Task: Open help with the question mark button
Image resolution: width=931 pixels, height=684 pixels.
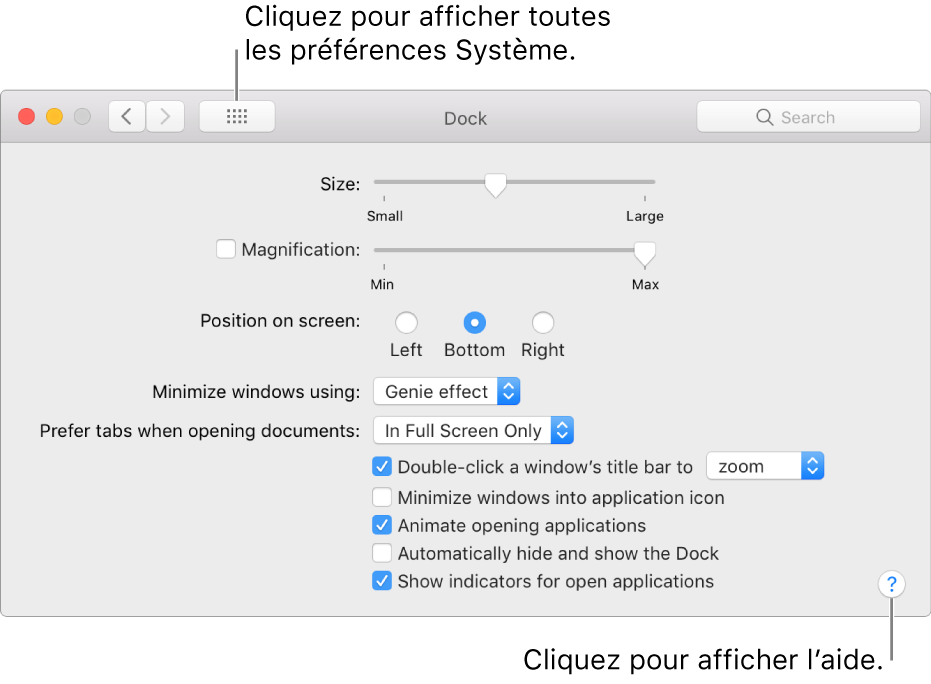Action: (891, 584)
